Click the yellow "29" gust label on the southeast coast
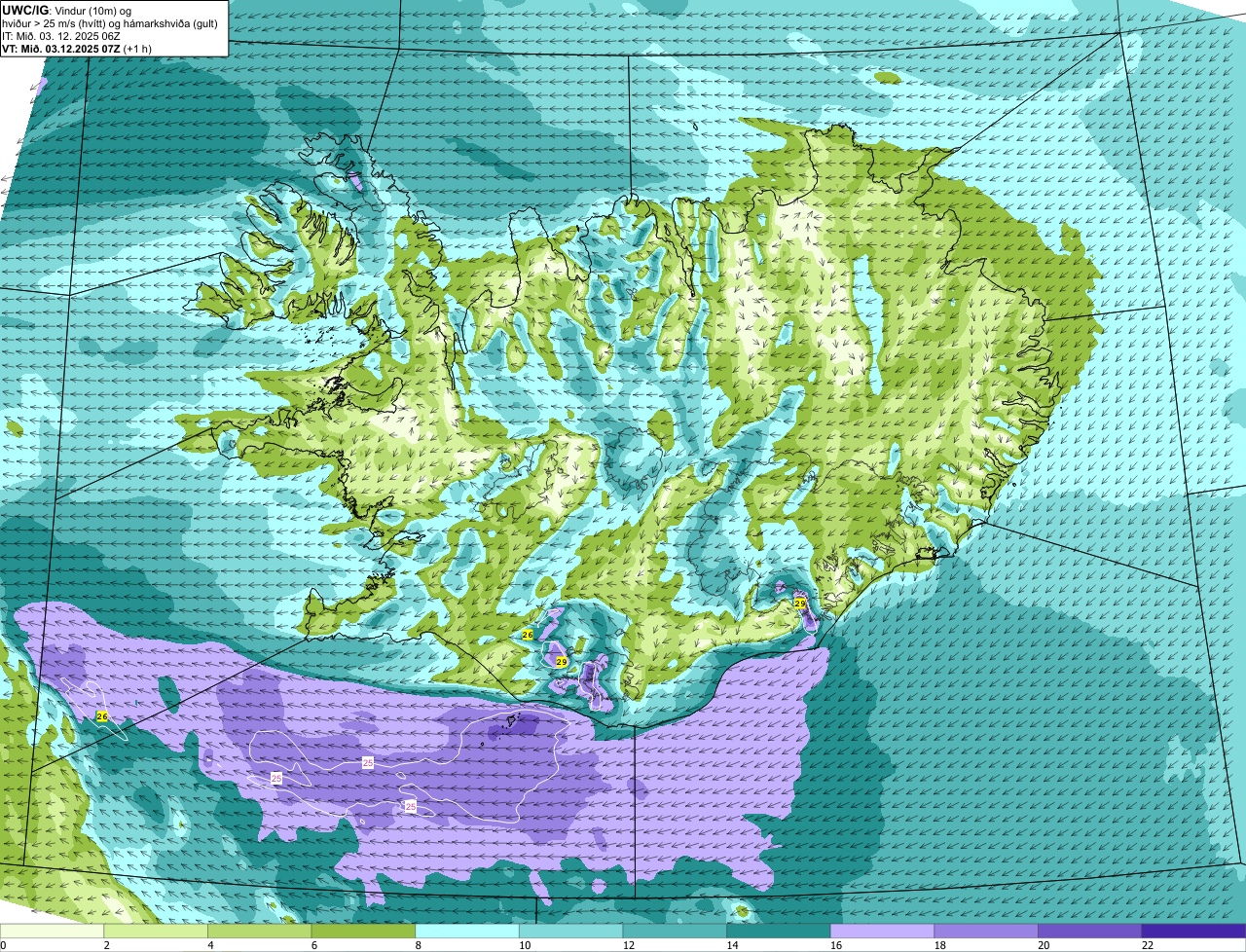1246x952 pixels. point(800,604)
